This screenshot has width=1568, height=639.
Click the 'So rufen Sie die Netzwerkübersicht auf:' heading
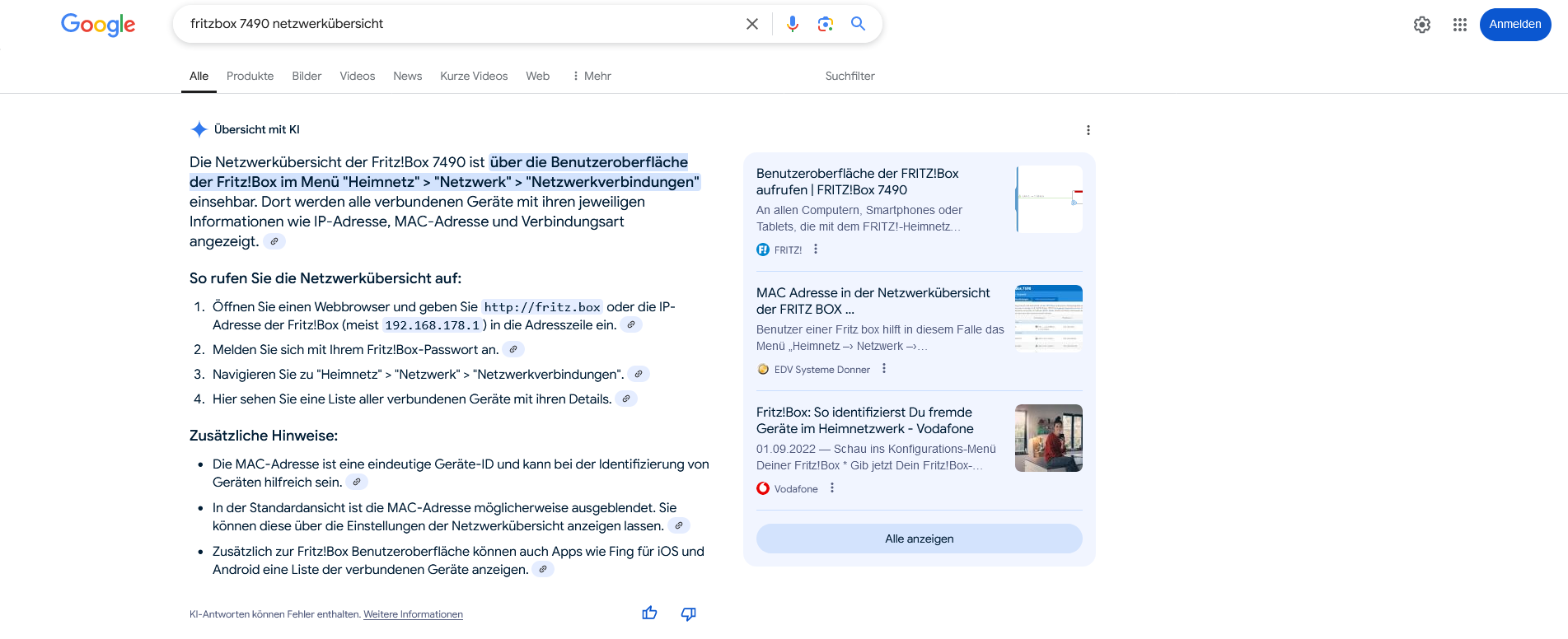click(x=325, y=278)
